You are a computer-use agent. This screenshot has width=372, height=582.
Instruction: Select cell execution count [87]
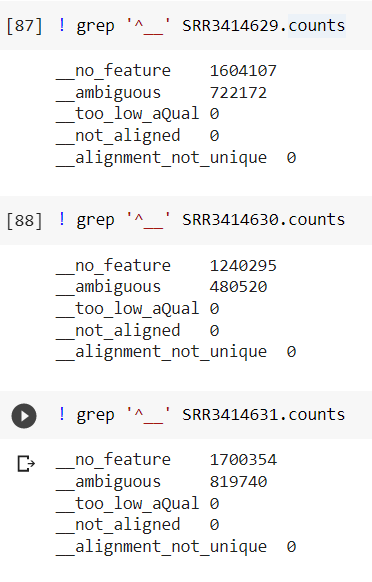point(25,26)
